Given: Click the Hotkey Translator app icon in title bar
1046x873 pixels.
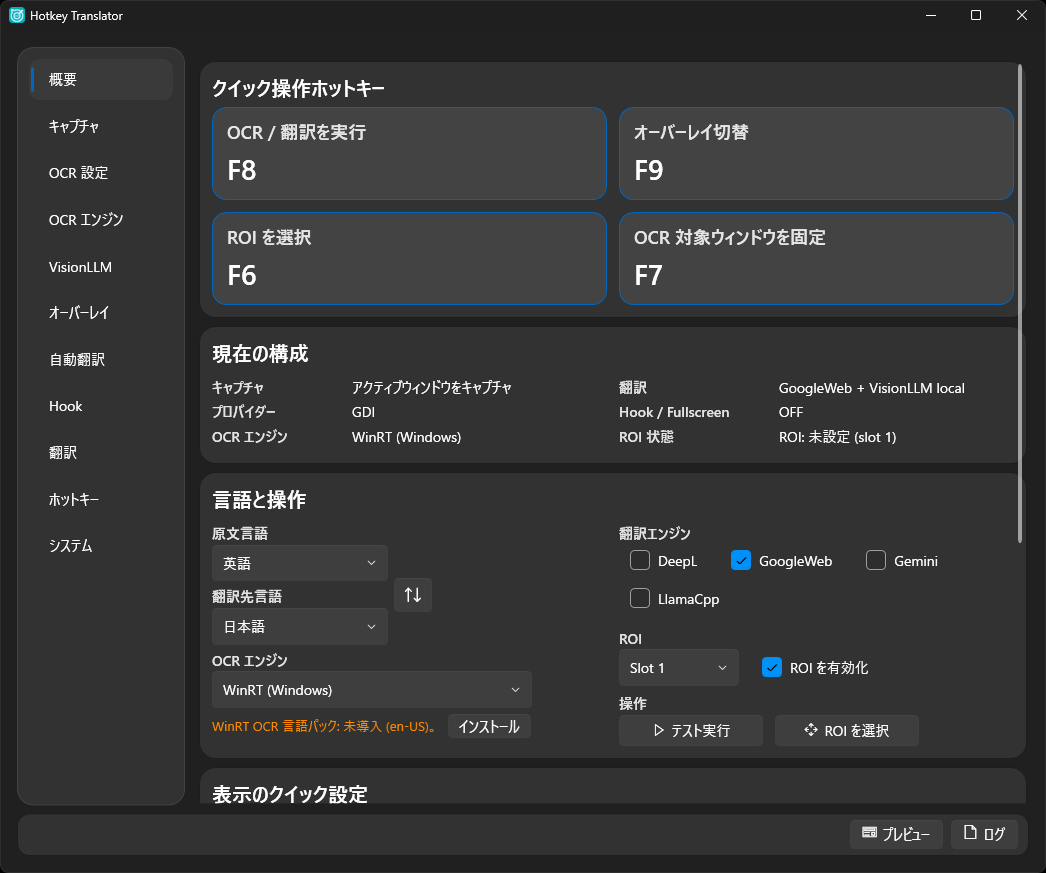Looking at the screenshot, I should (17, 15).
